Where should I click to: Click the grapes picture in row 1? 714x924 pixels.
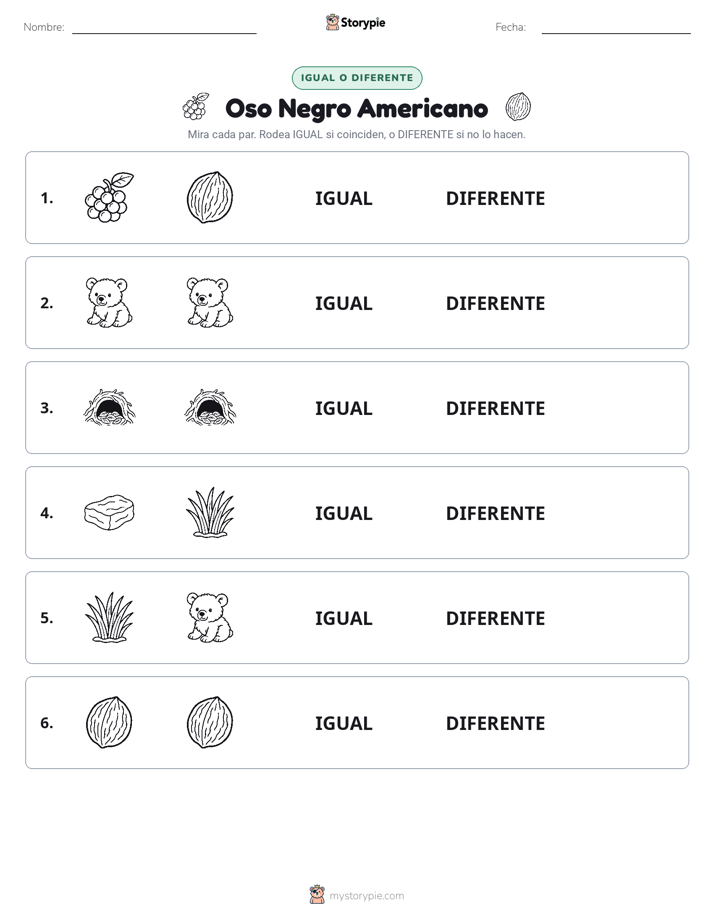[110, 197]
